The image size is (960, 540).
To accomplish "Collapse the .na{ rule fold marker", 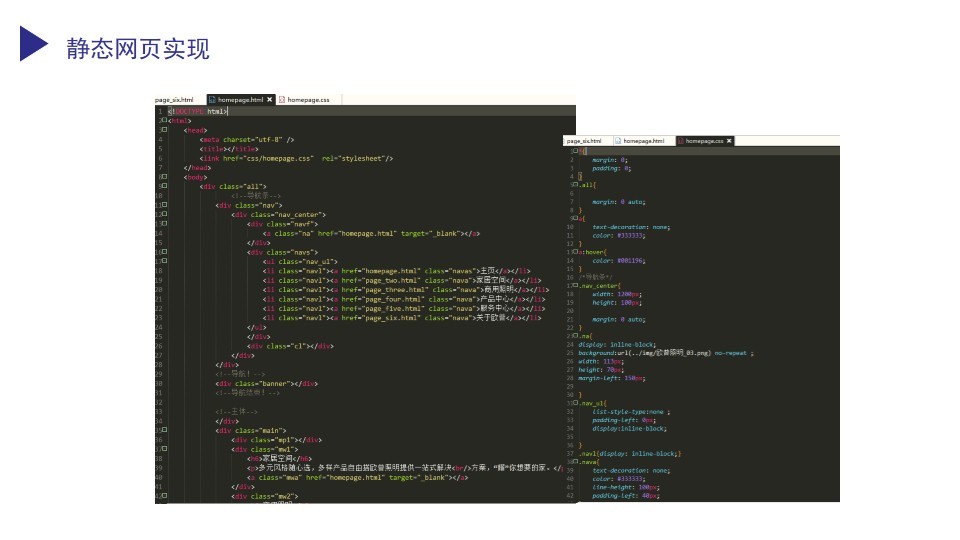I will tap(576, 336).
